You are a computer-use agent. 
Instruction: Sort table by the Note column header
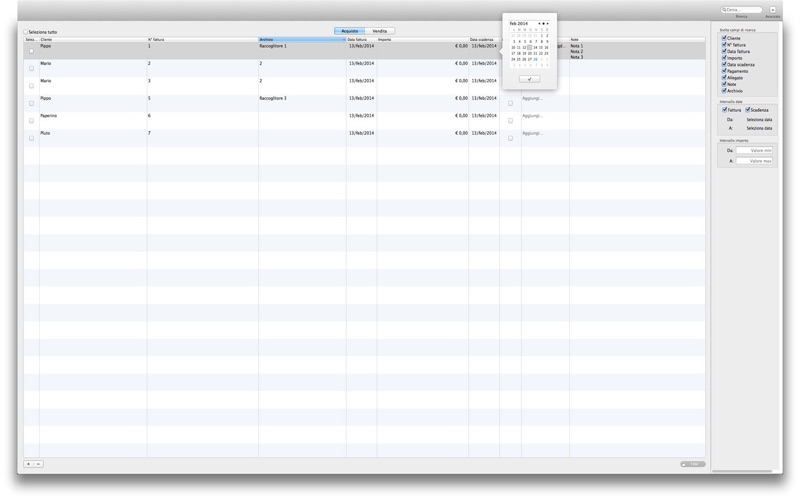(637, 39)
